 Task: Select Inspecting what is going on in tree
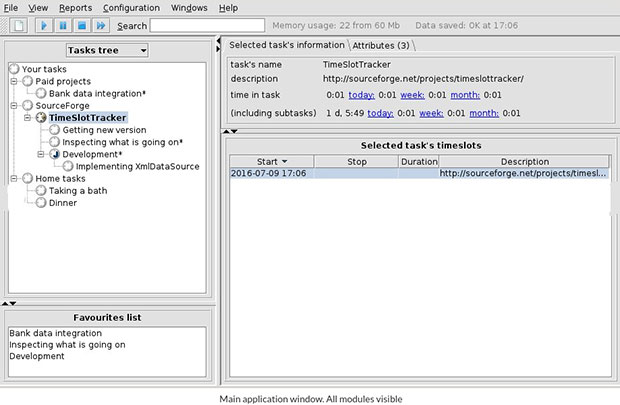(x=122, y=142)
